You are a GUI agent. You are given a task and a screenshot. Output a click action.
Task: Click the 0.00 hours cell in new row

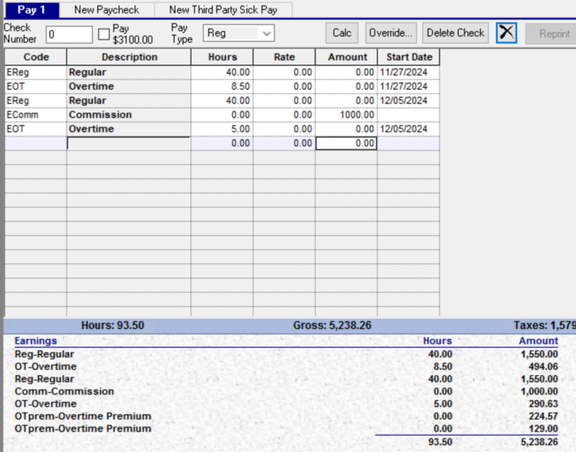(x=222, y=143)
